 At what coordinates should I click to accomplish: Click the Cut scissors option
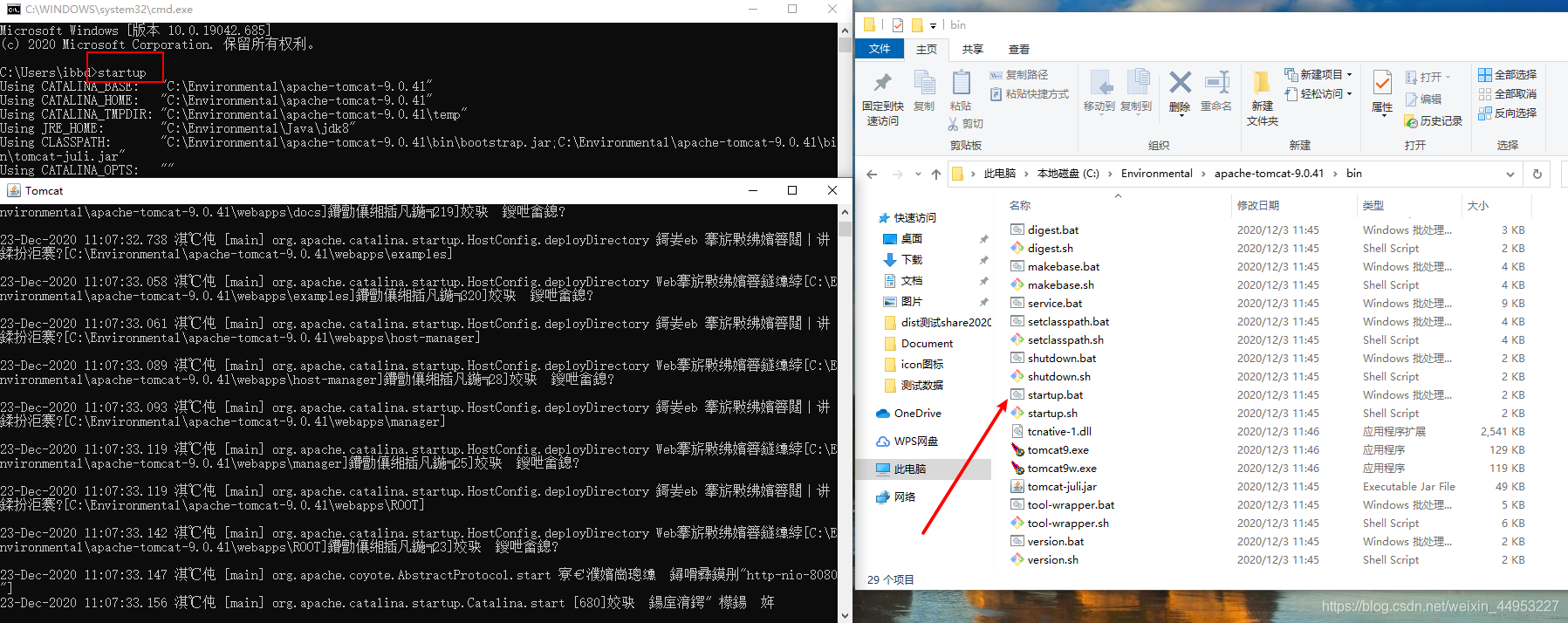[x=965, y=124]
